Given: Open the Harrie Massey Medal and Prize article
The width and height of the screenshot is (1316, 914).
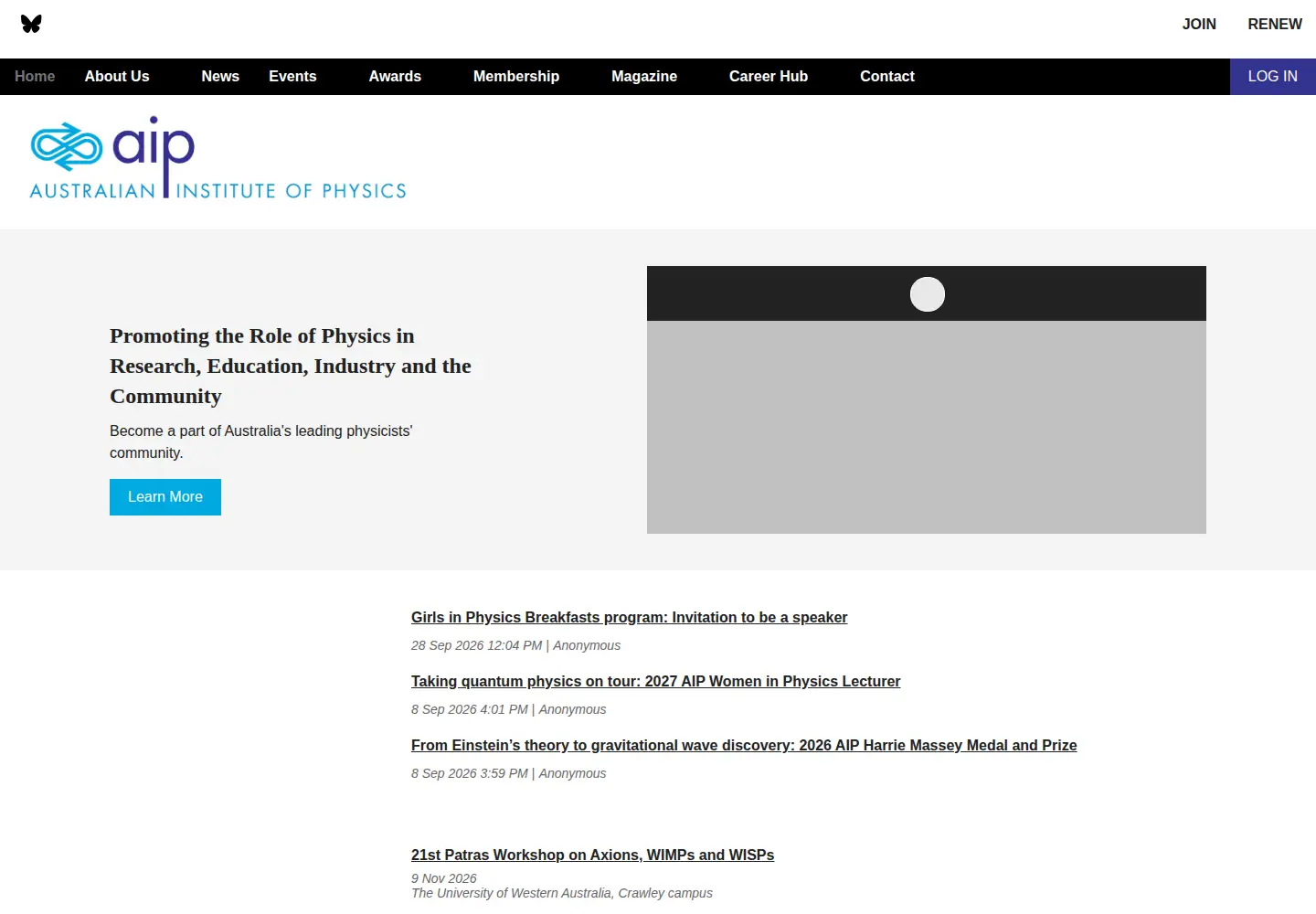Looking at the screenshot, I should (744, 746).
